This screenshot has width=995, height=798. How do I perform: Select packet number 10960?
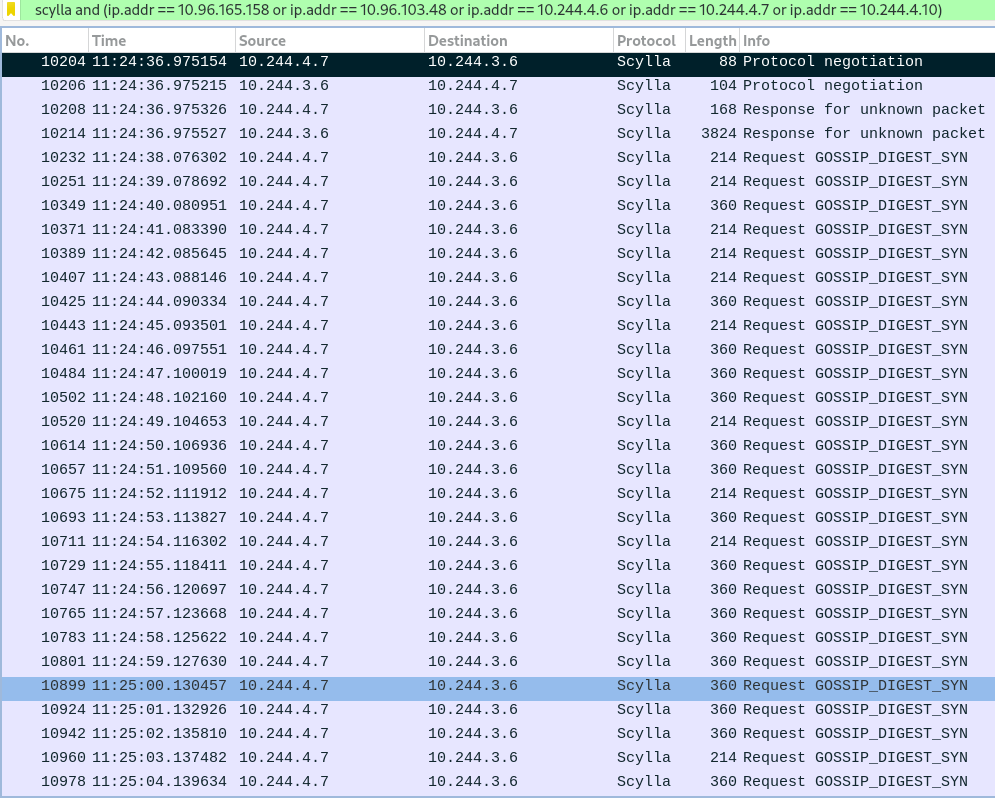click(x=498, y=757)
